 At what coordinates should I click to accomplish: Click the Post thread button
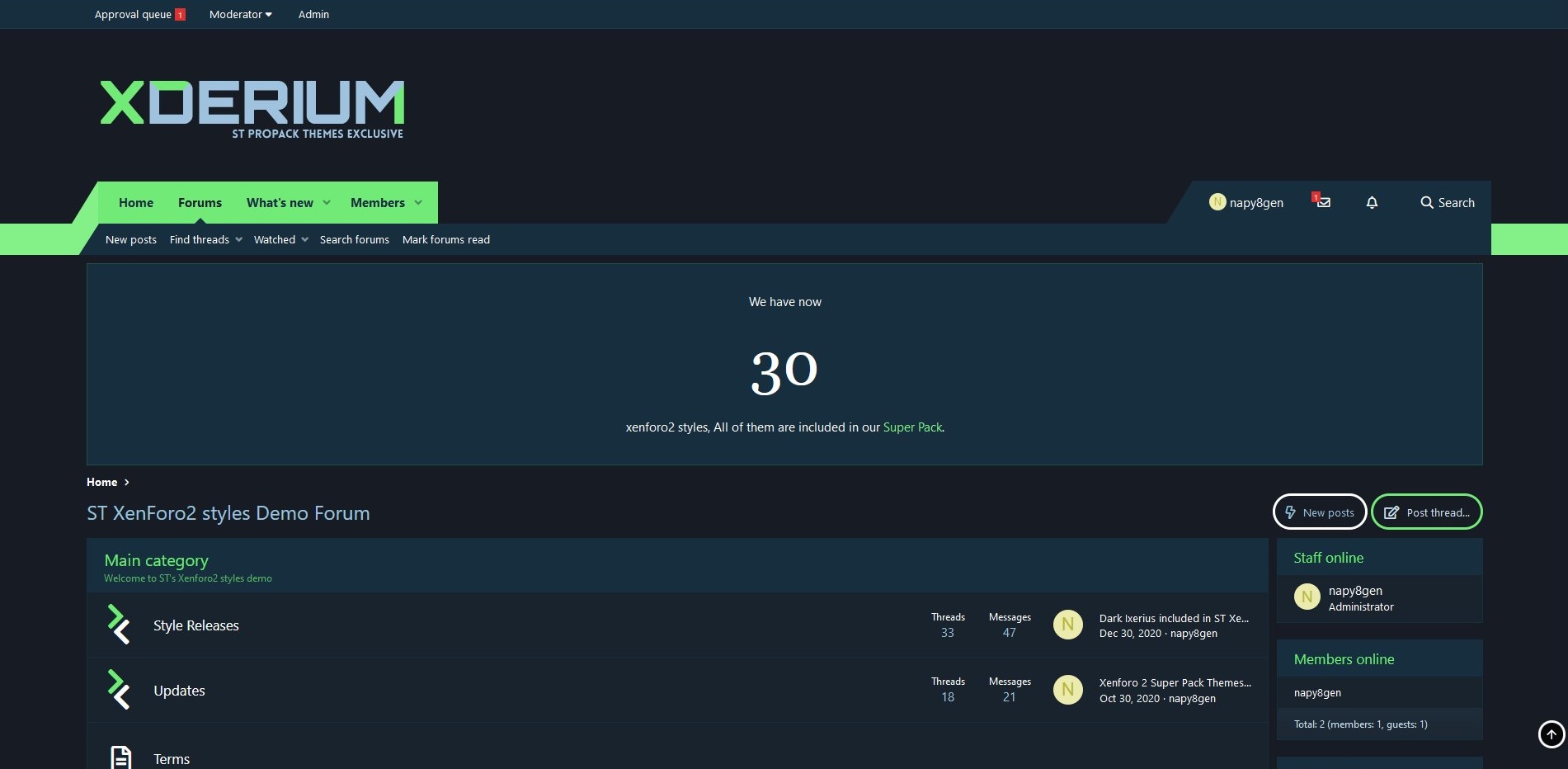click(x=1427, y=512)
